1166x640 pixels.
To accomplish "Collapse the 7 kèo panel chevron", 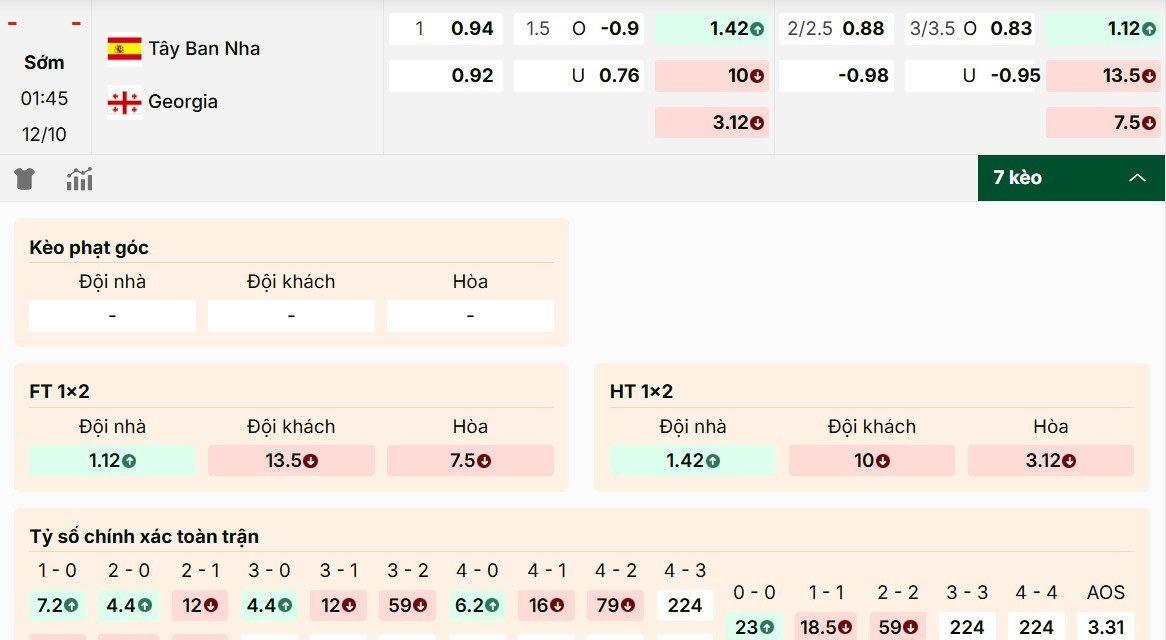I will click(1137, 178).
